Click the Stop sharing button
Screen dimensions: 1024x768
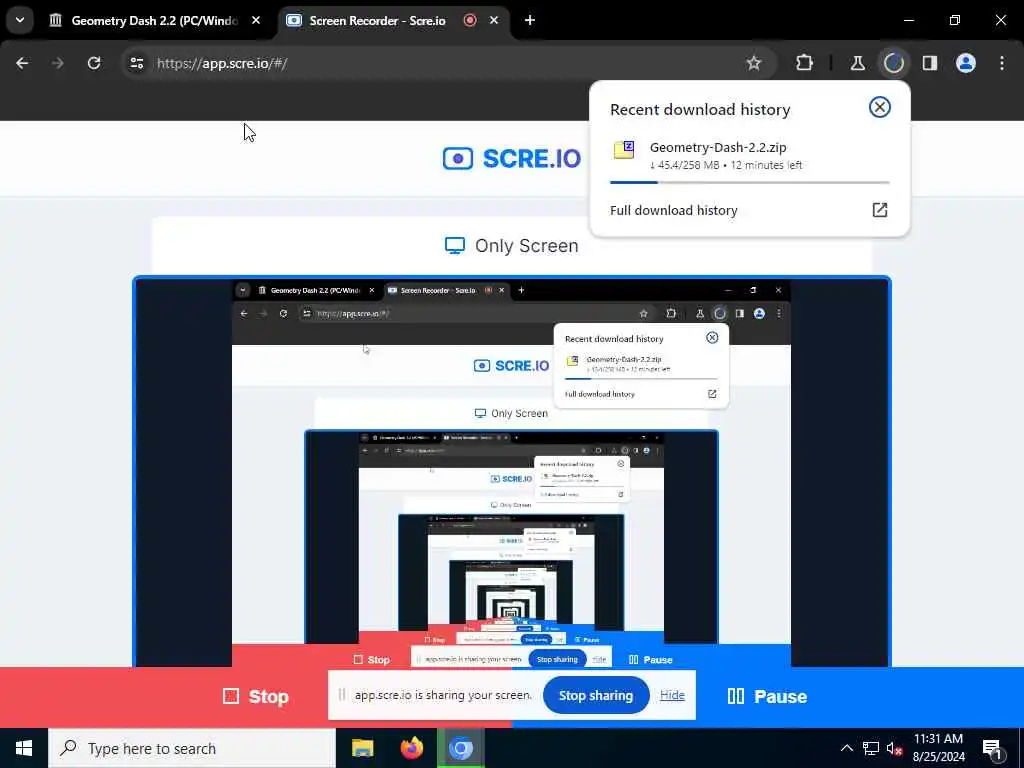pyautogui.click(x=596, y=696)
